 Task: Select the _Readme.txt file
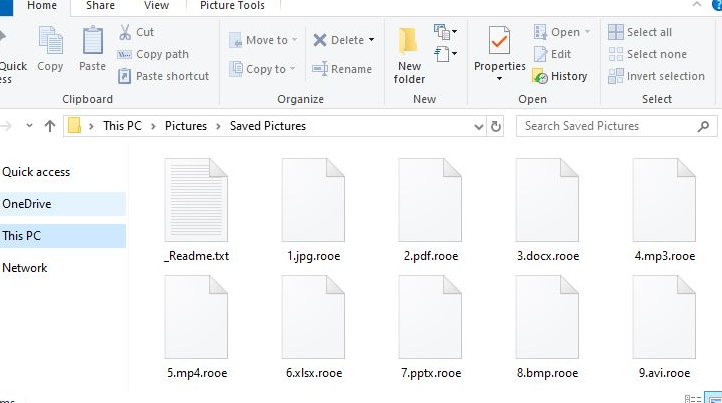[x=197, y=210]
